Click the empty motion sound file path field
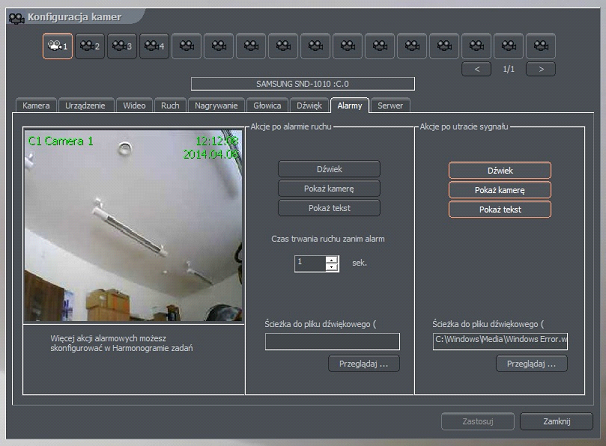606x446 pixels. (332, 342)
